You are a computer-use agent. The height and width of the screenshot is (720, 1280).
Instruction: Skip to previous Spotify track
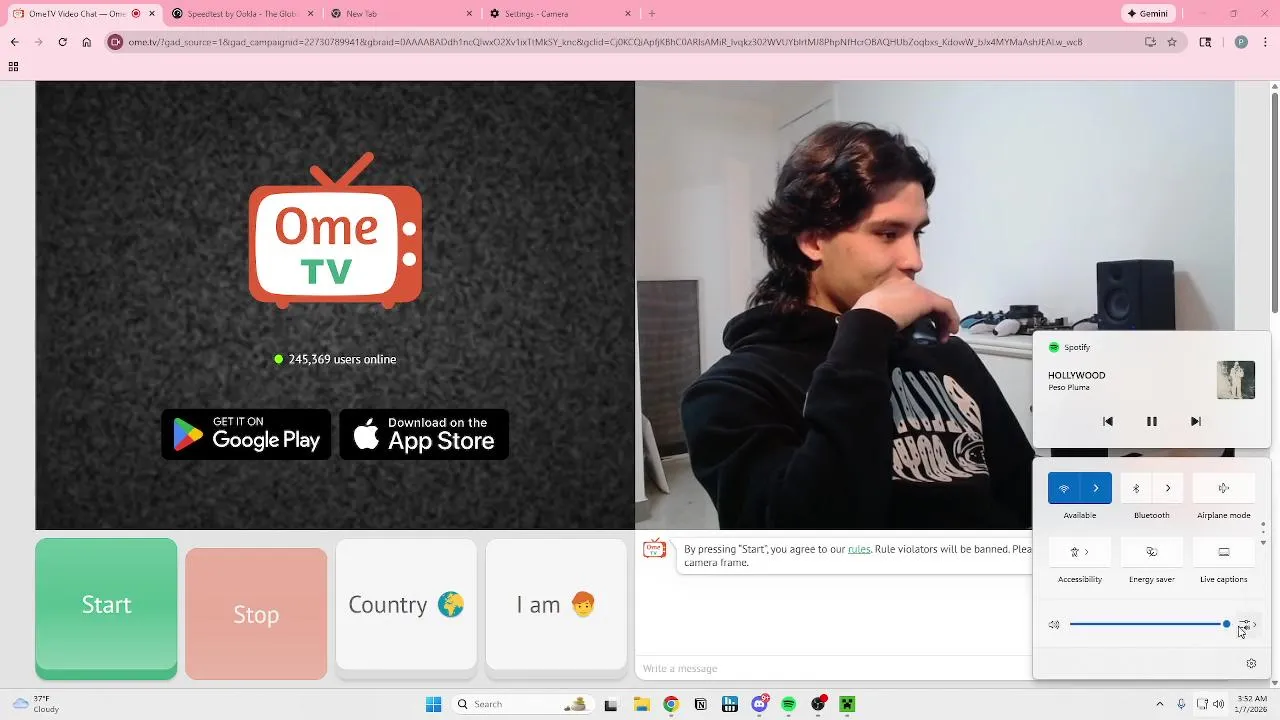pyautogui.click(x=1107, y=422)
